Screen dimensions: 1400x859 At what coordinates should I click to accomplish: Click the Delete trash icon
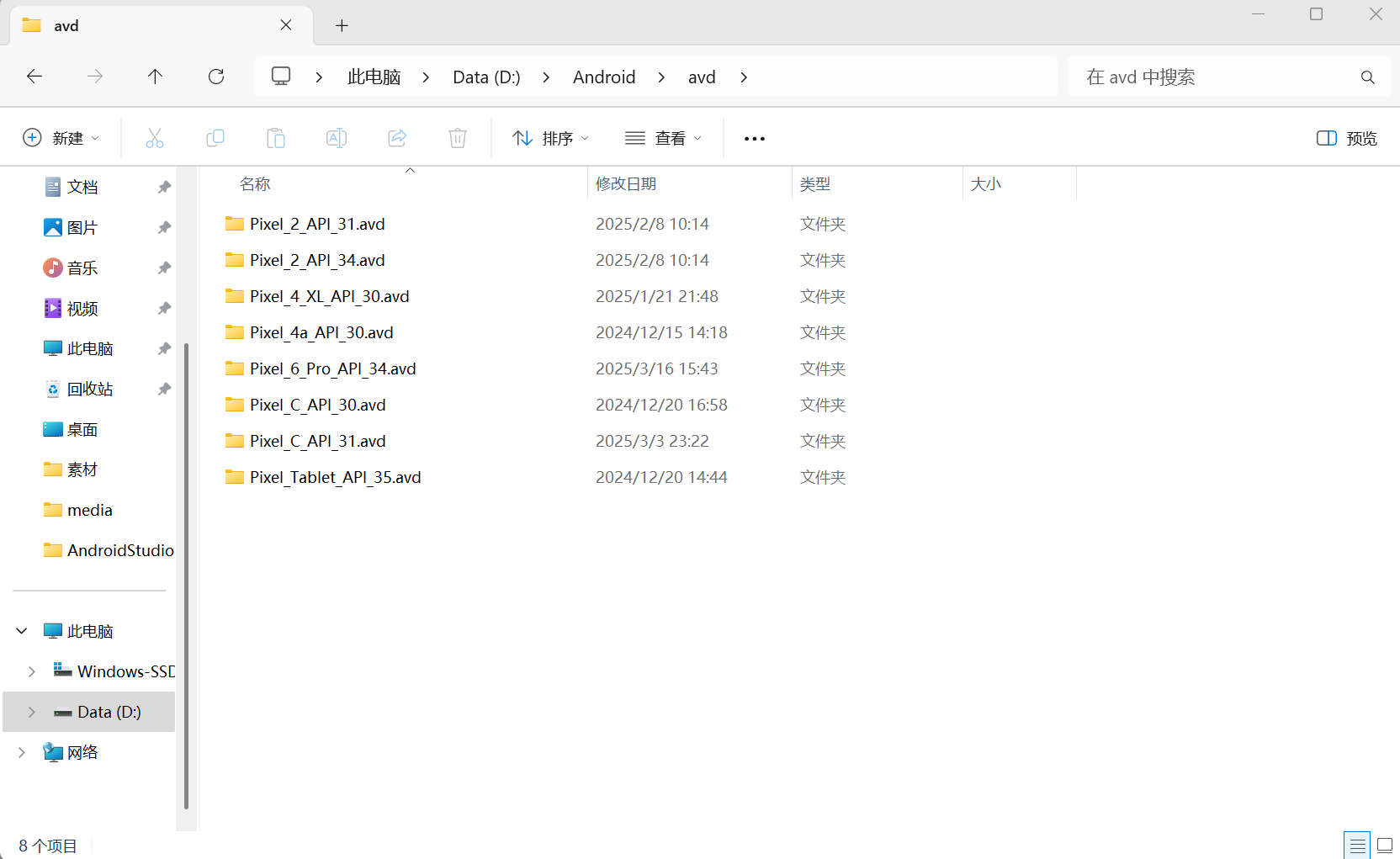click(458, 138)
